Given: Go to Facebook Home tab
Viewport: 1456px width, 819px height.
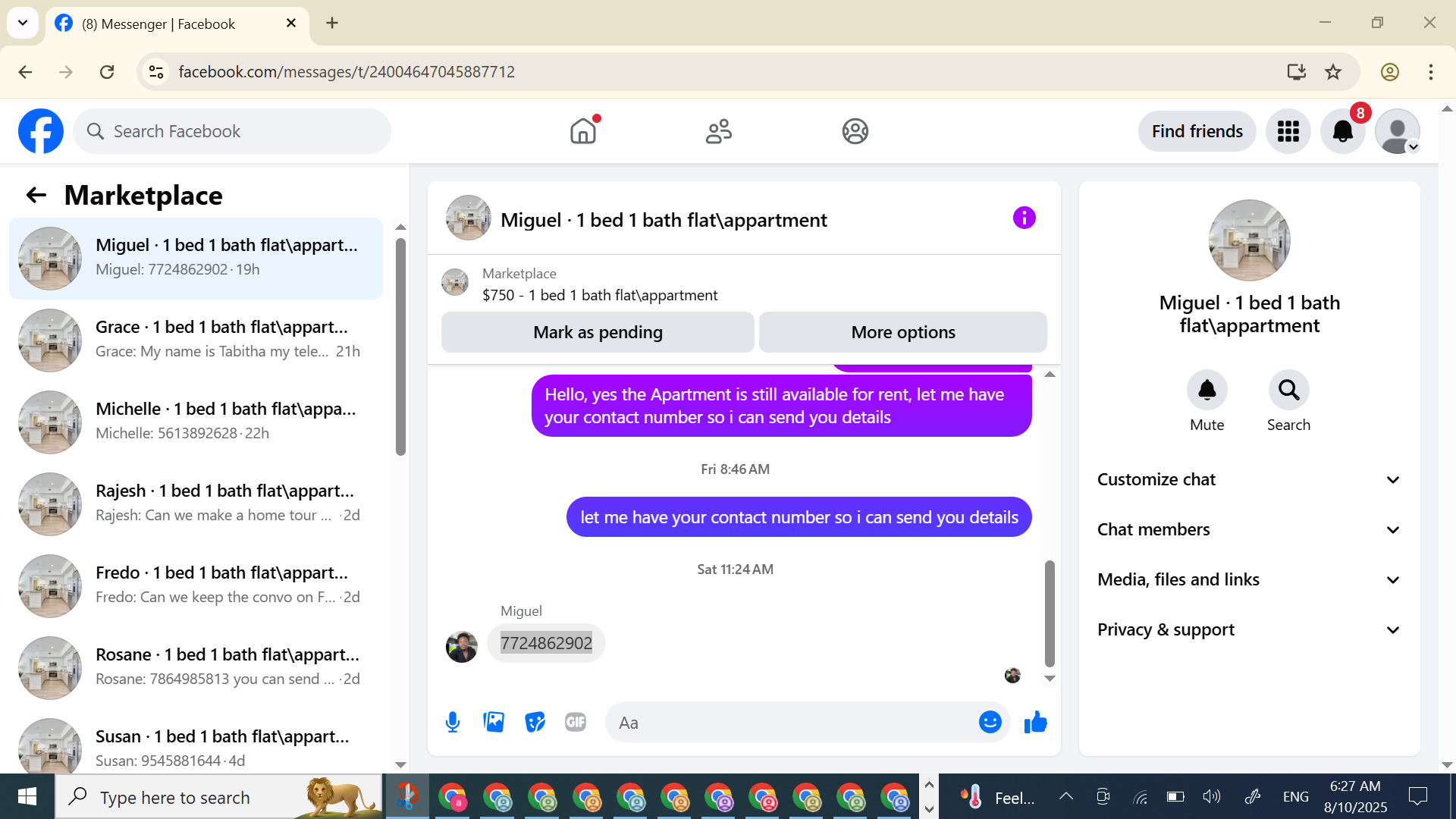Looking at the screenshot, I should [x=582, y=131].
